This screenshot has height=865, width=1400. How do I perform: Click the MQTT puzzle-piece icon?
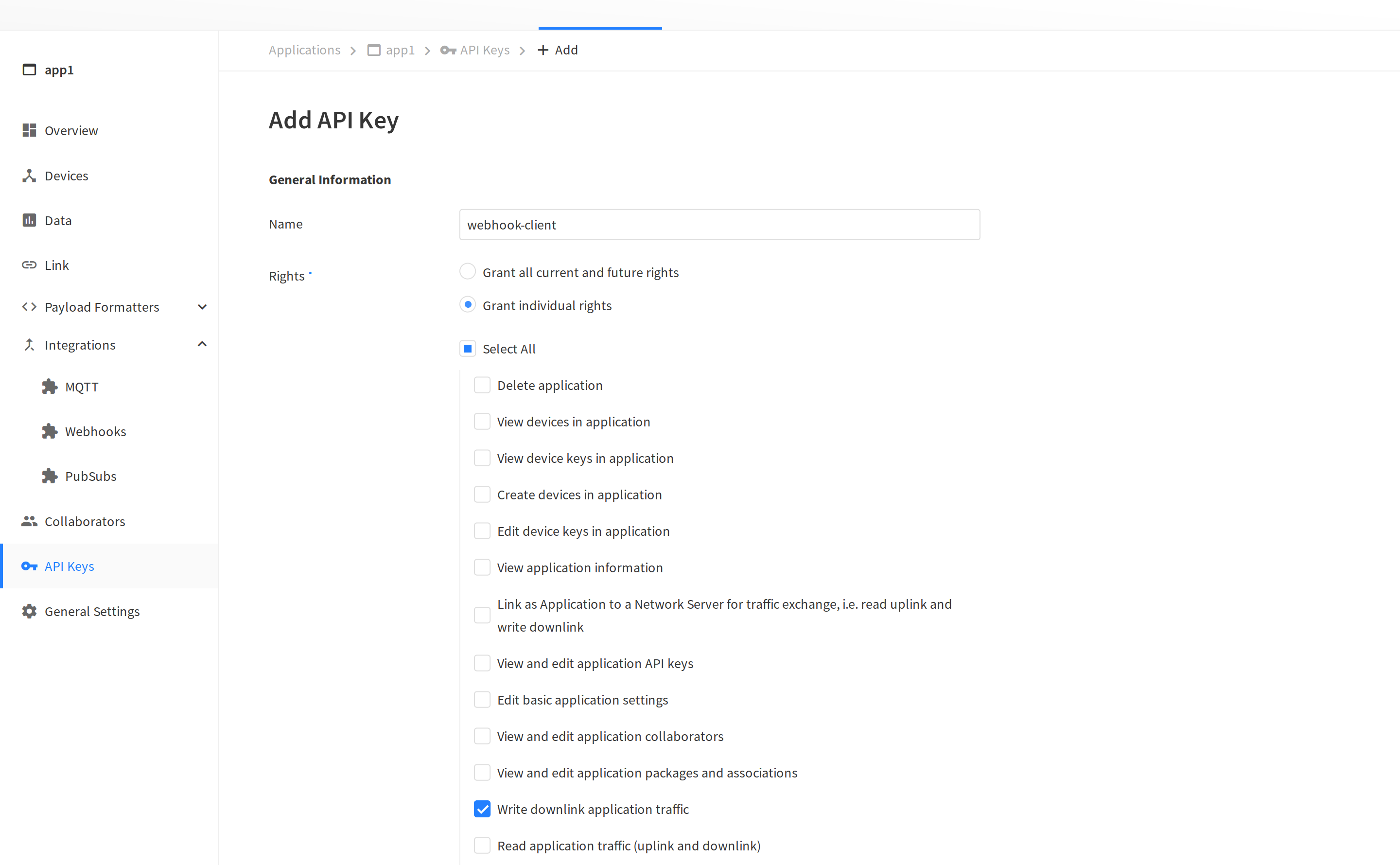click(x=50, y=387)
